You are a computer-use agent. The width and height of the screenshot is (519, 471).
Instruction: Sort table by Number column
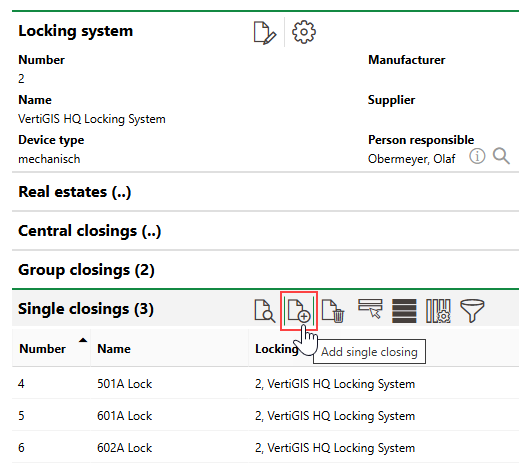42,349
